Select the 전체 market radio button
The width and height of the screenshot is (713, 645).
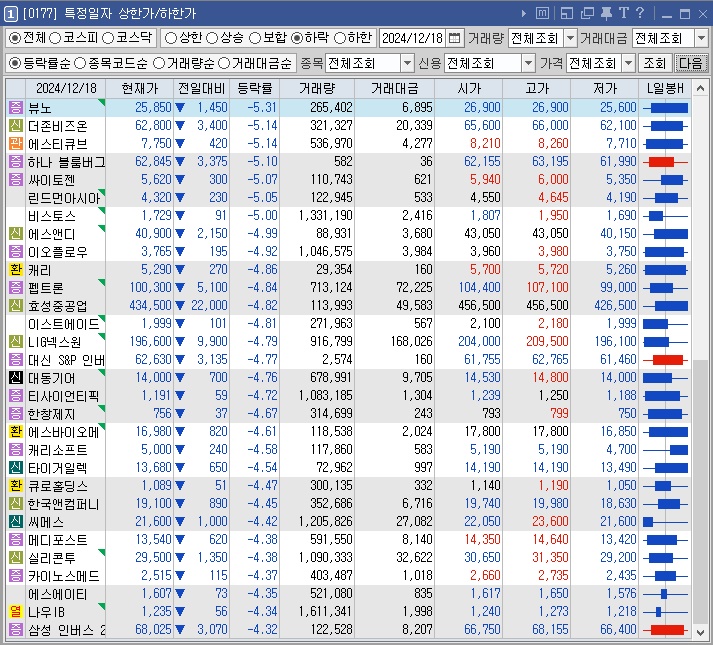(x=15, y=38)
